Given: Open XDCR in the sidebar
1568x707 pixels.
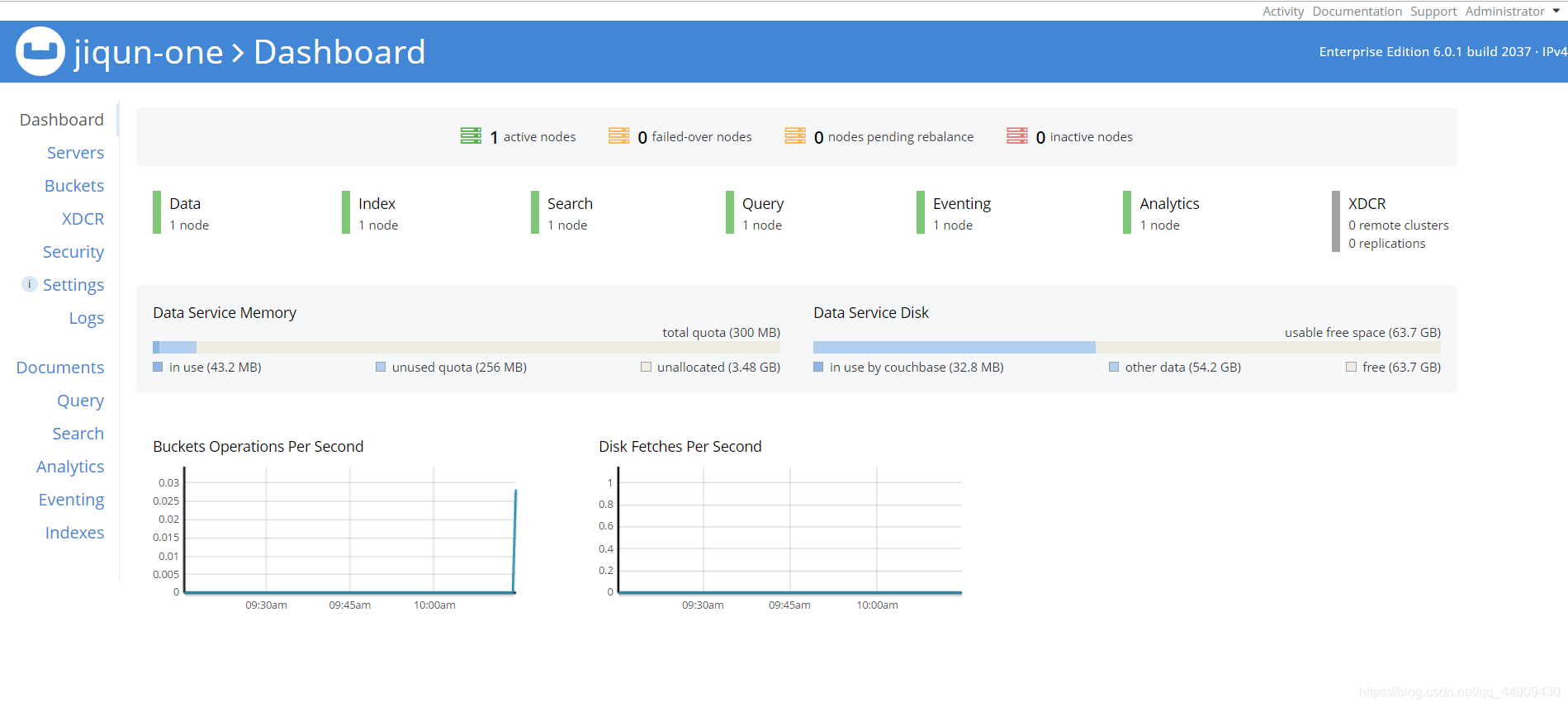Looking at the screenshot, I should pyautogui.click(x=83, y=219).
